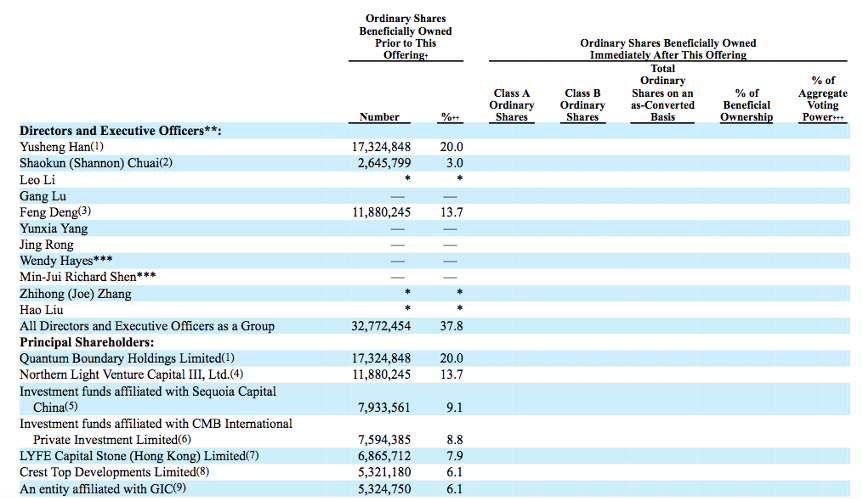Select the 7,933,561 Sequoia Capital China shares
Viewport: 862px width, 499px height.
click(x=379, y=407)
